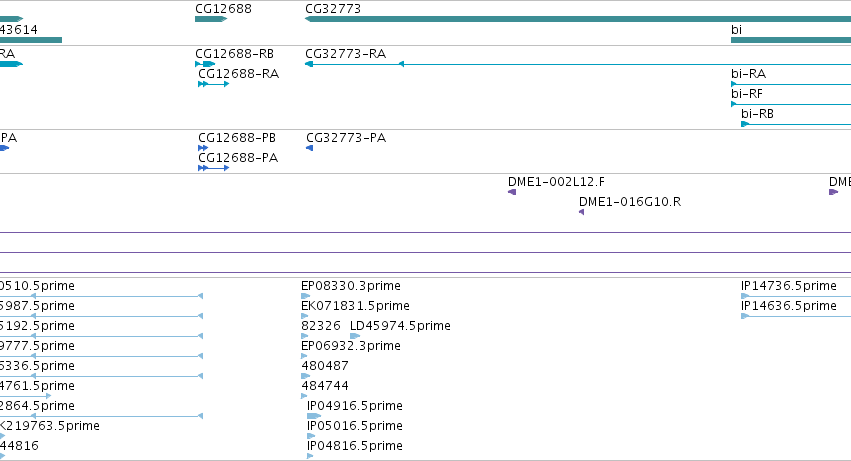This screenshot has height=461, width=851.
Task: Select the IP14736.5prime feature label
Action: (x=789, y=286)
